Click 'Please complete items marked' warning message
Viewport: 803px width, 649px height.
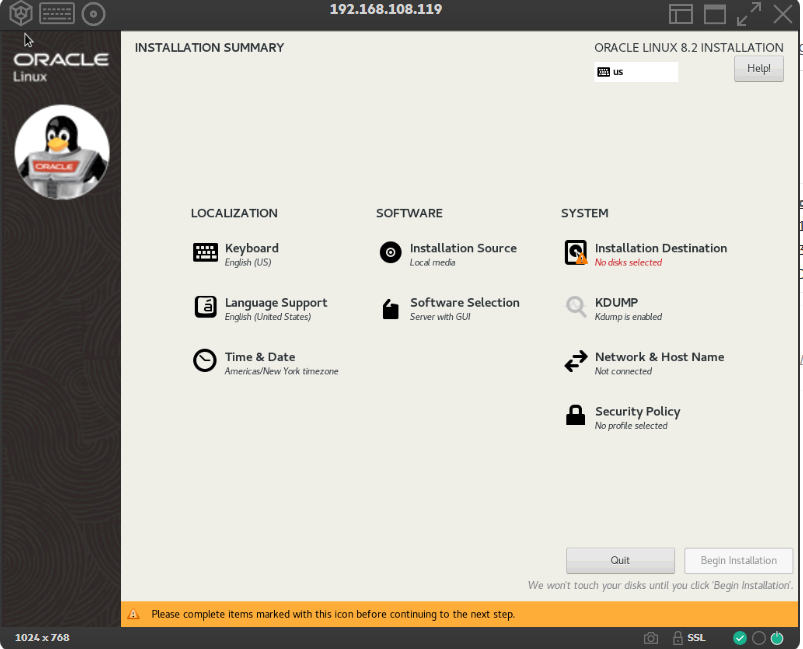(x=333, y=614)
